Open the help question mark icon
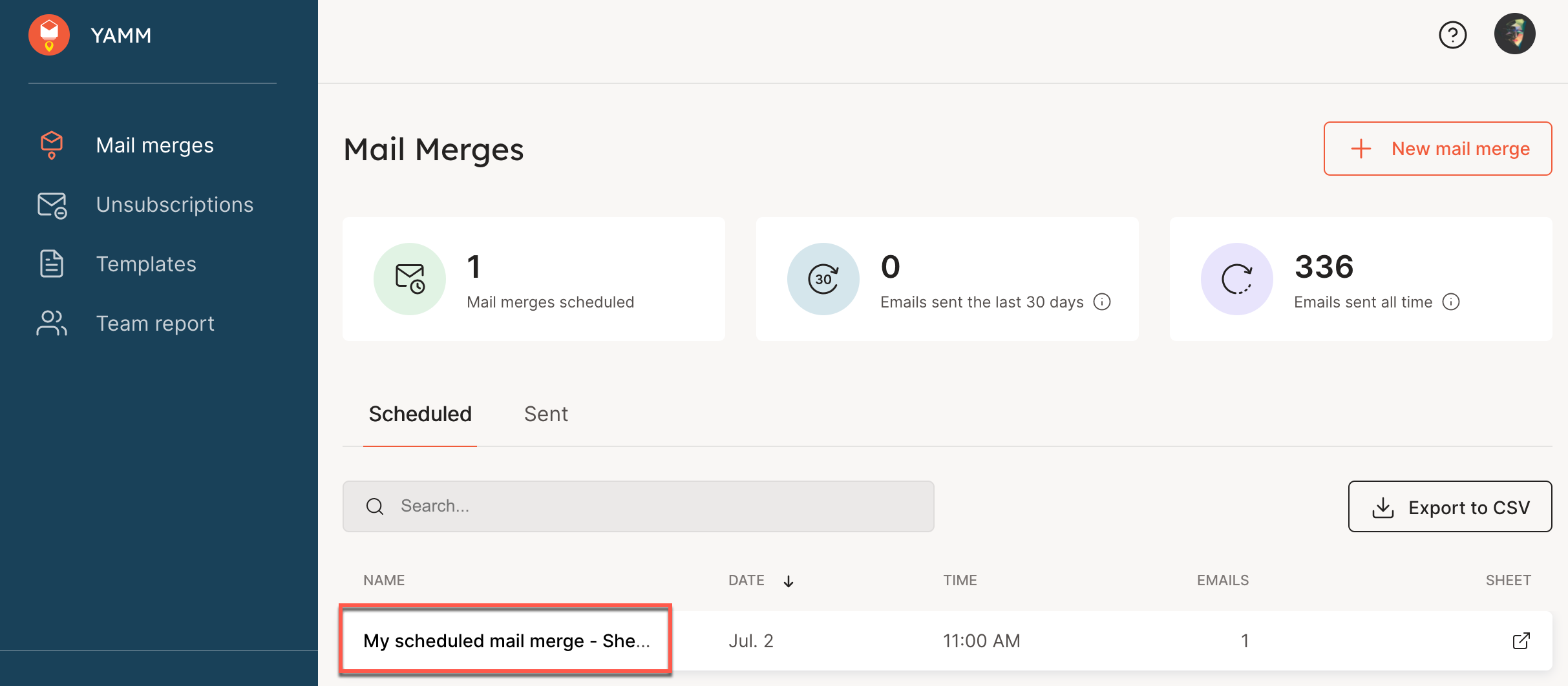Viewport: 1568px width, 686px height. coord(1452,35)
